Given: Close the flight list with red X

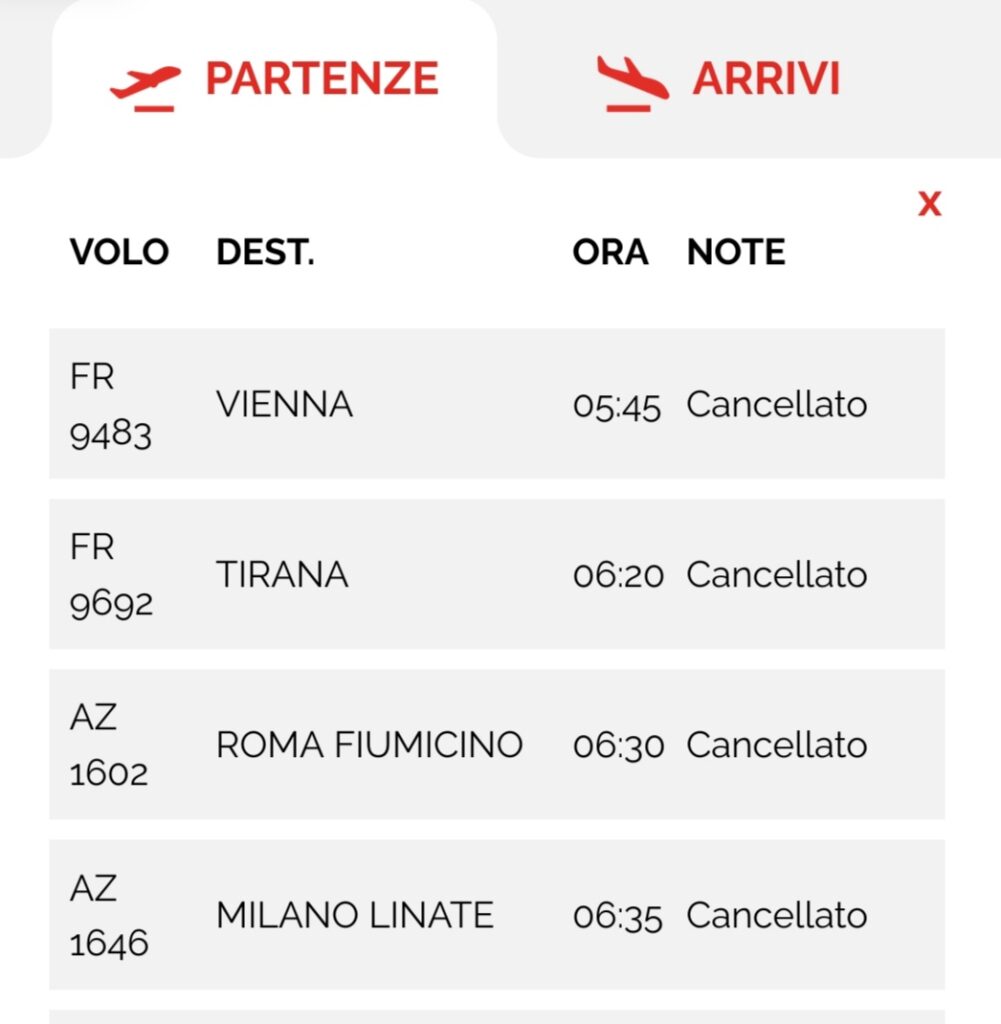Looking at the screenshot, I should coord(930,204).
